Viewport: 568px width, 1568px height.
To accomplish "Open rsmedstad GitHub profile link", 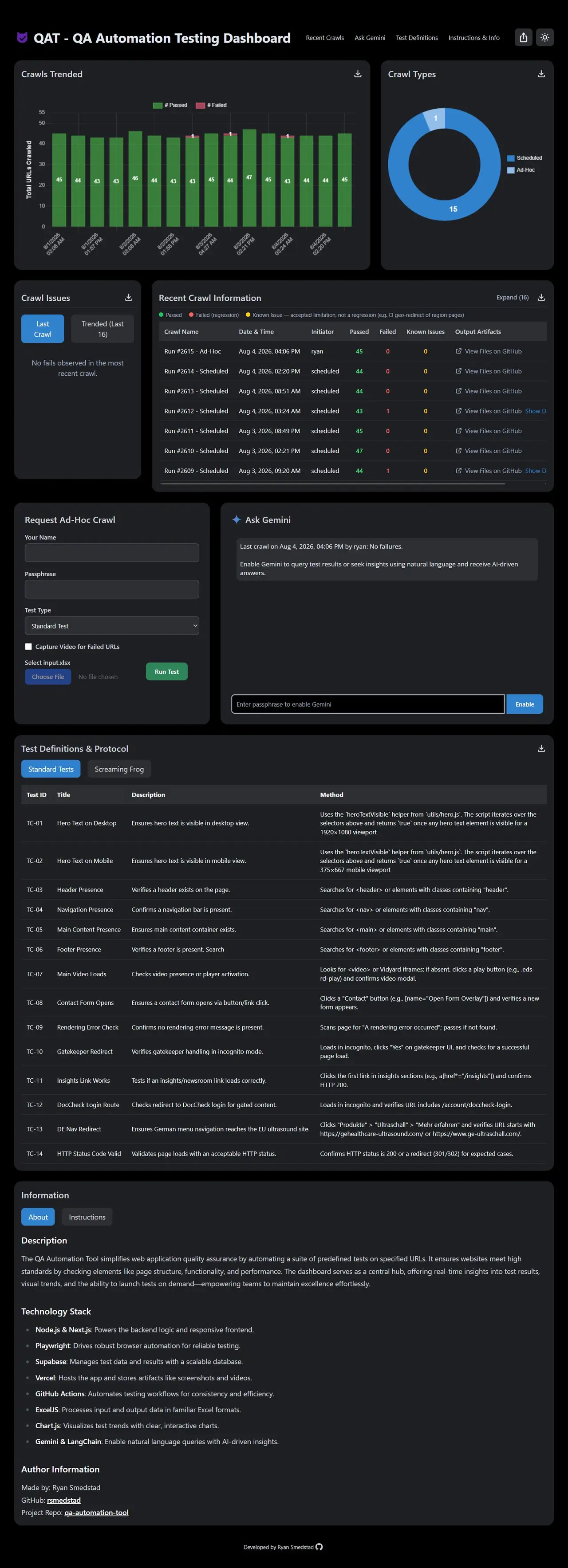I will coord(64,1500).
